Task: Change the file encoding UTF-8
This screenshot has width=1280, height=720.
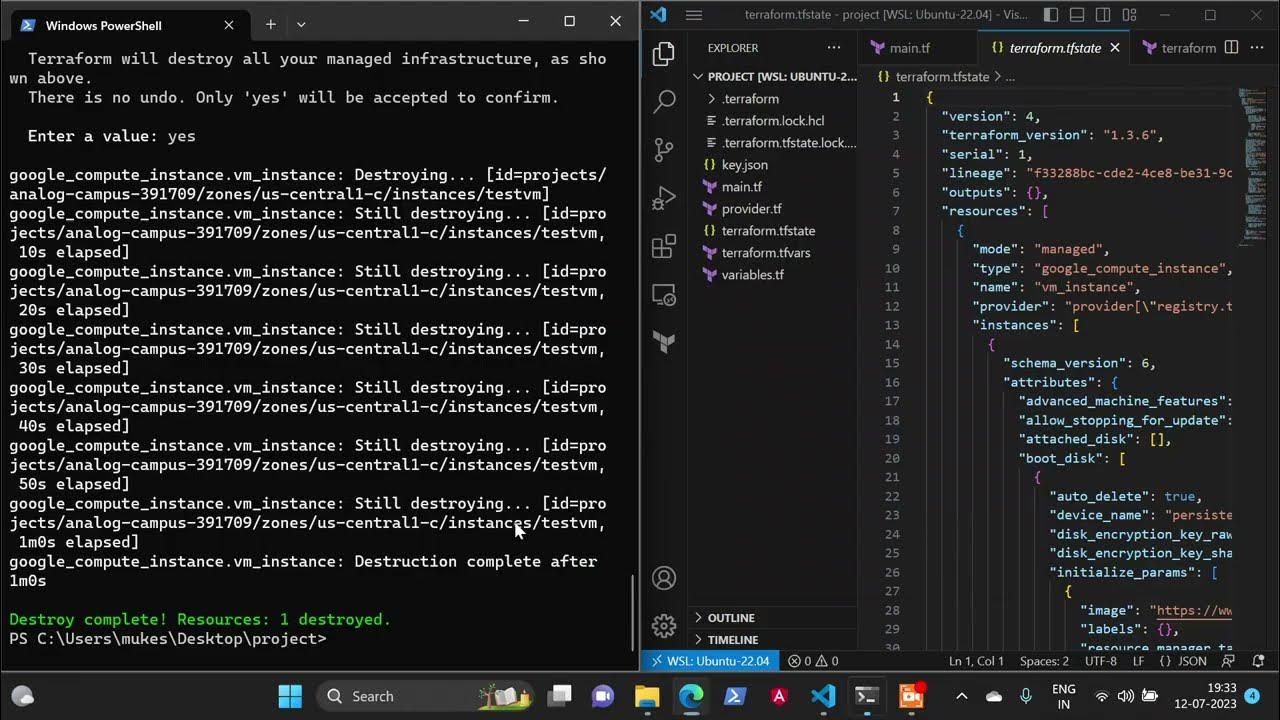Action: [1101, 661]
